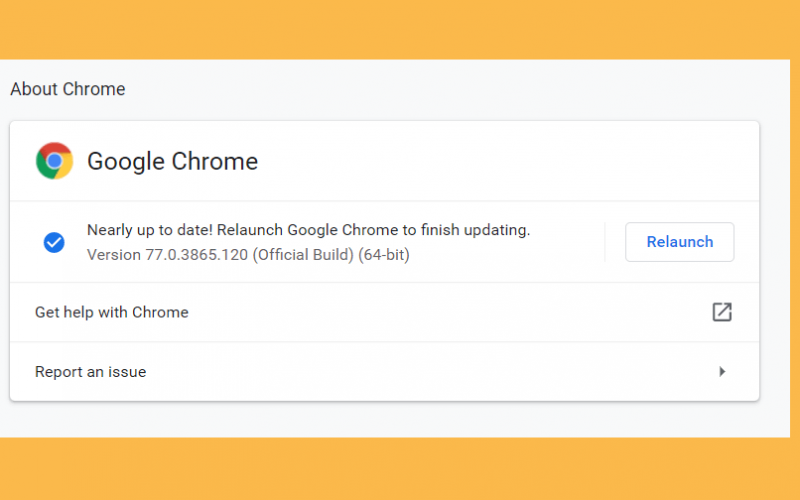The width and height of the screenshot is (800, 500).
Task: Select the Report an issue text
Action: (90, 372)
